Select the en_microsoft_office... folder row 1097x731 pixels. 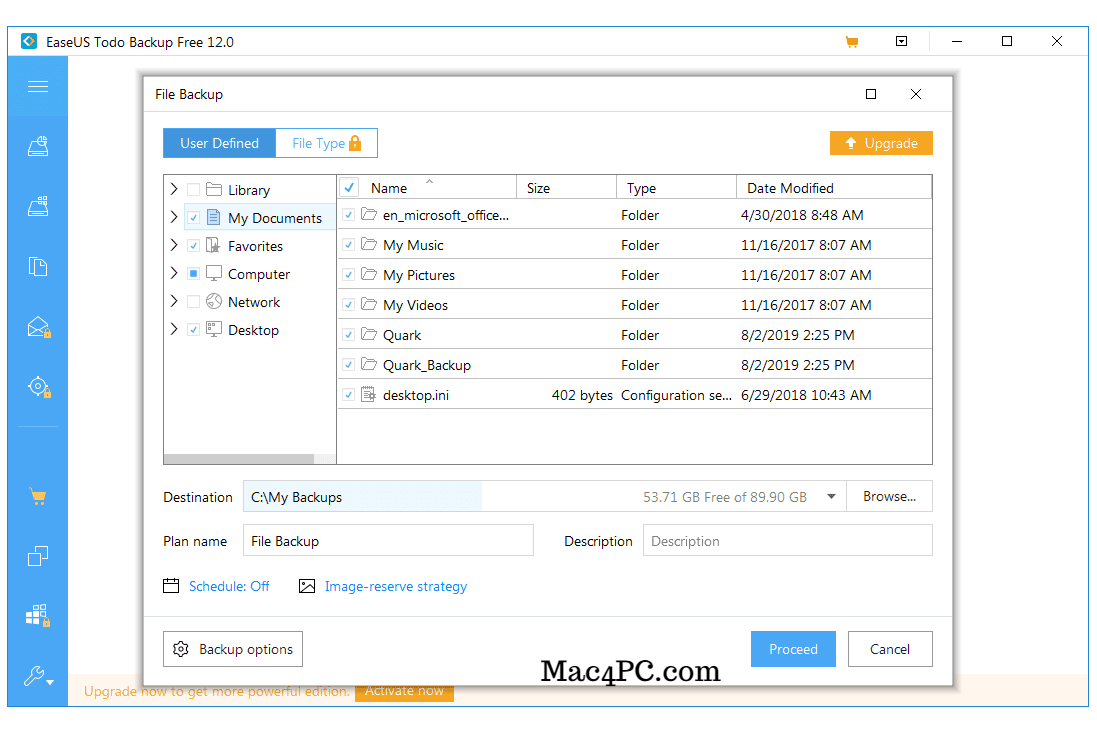(x=635, y=215)
